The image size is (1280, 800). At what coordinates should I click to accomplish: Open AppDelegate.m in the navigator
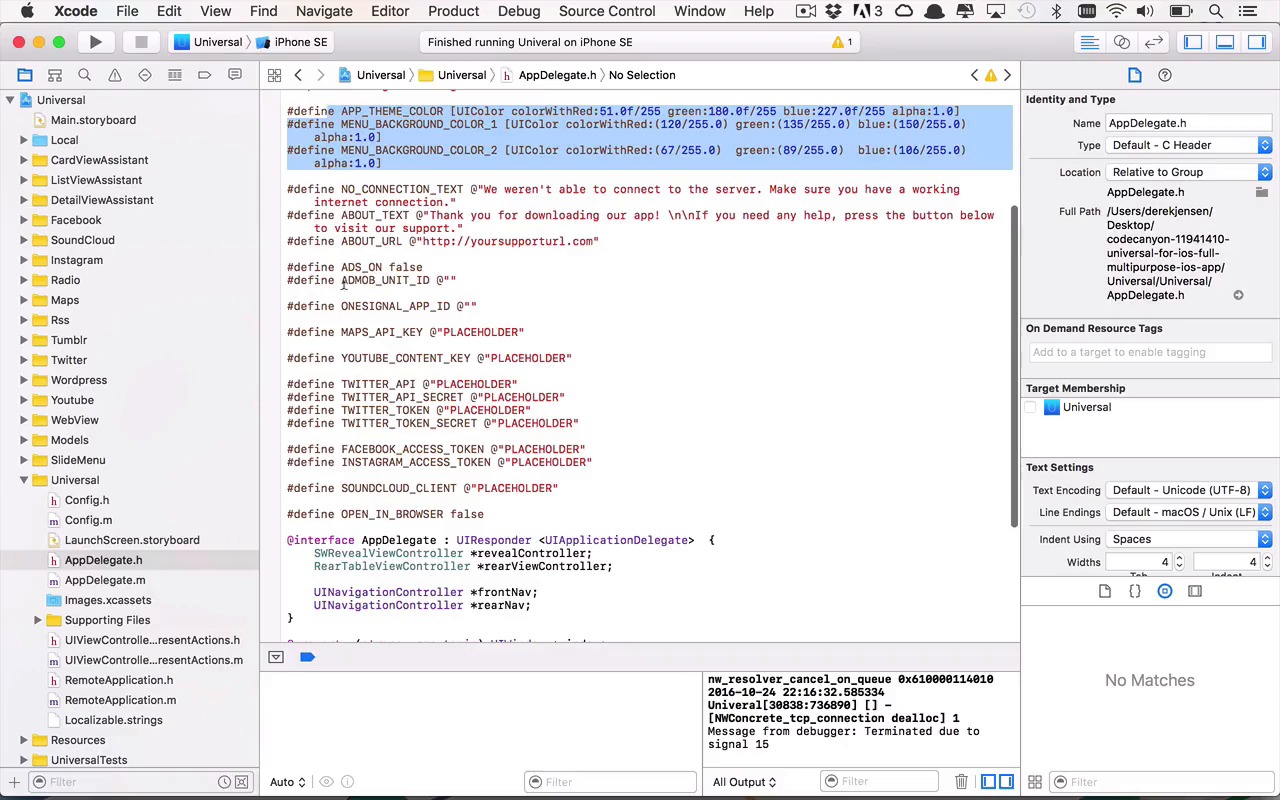coord(105,580)
